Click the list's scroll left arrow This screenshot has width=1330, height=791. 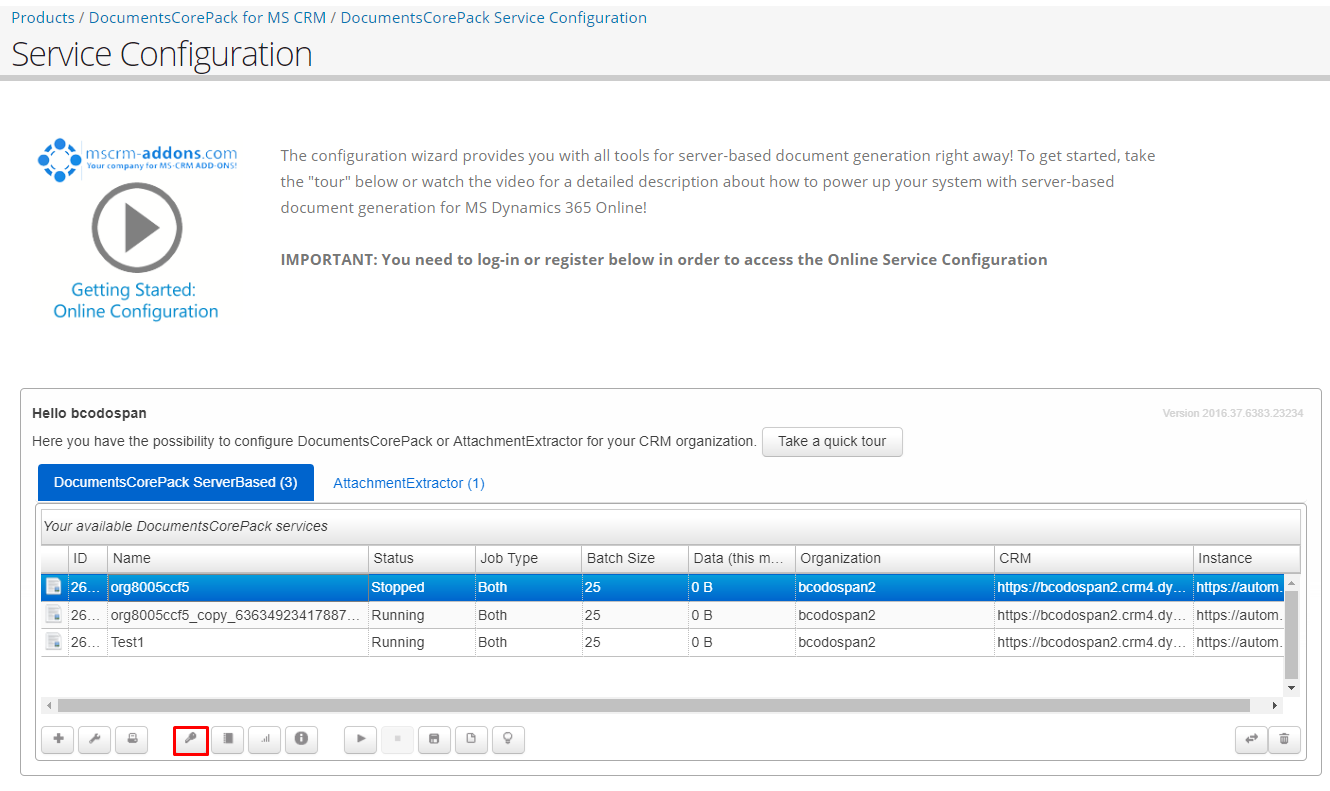(49, 705)
